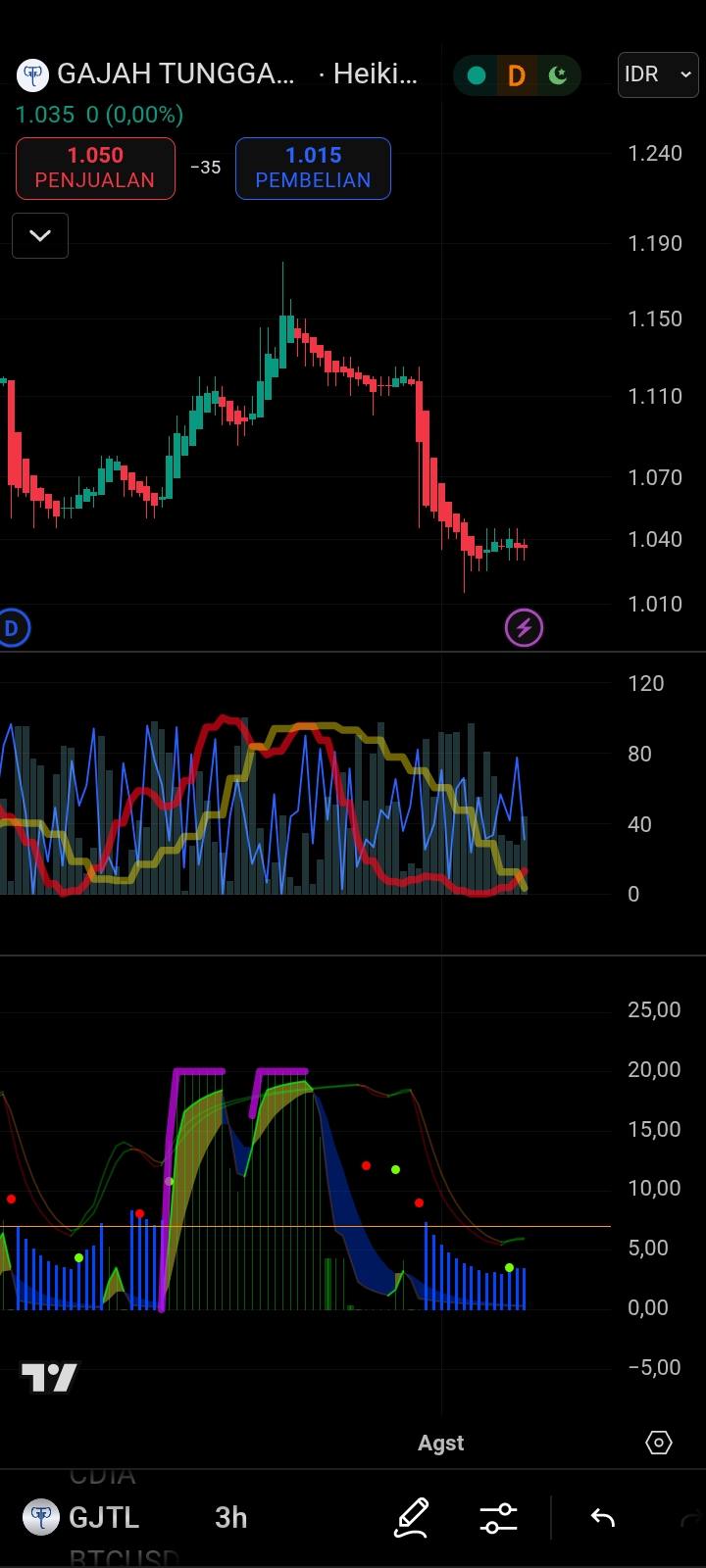Select the Heiki... chart type label
Viewport: 706px width, 1568px height.
376,74
